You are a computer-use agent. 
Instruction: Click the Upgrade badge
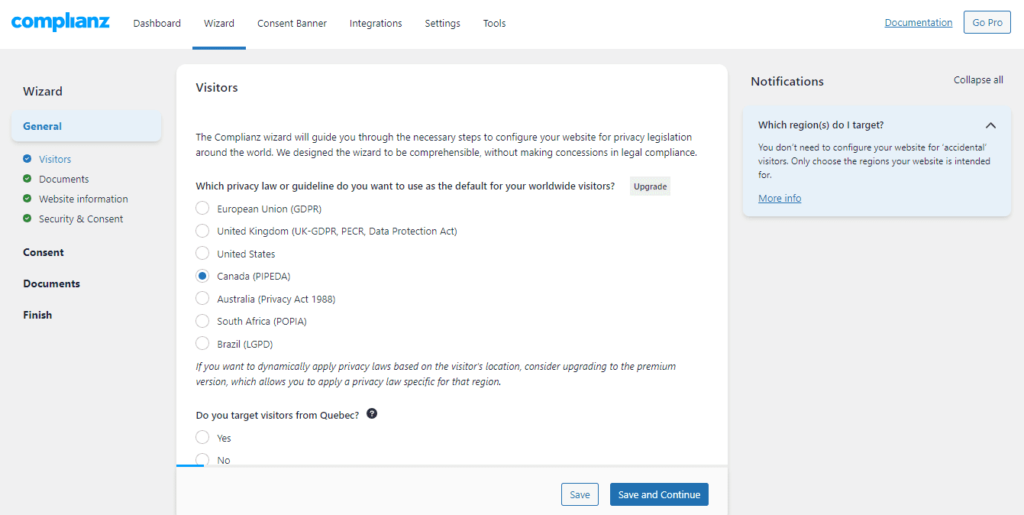[650, 186]
